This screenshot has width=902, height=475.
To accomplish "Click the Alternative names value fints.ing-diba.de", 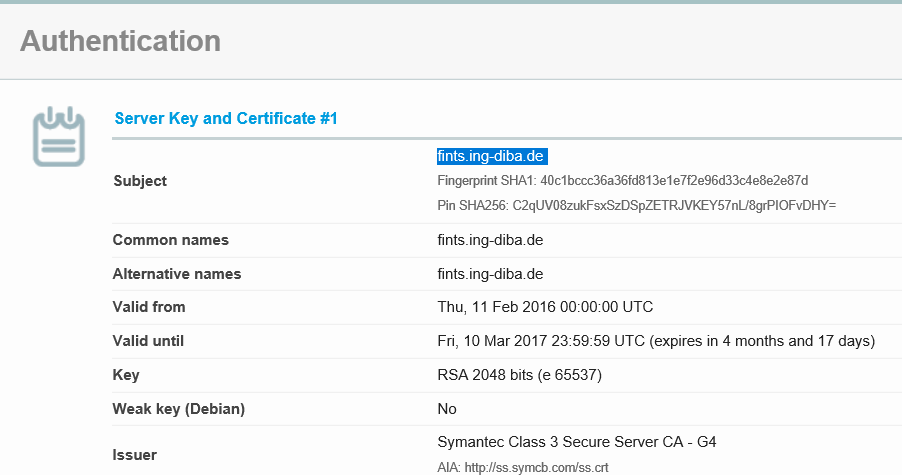I will (x=490, y=274).
